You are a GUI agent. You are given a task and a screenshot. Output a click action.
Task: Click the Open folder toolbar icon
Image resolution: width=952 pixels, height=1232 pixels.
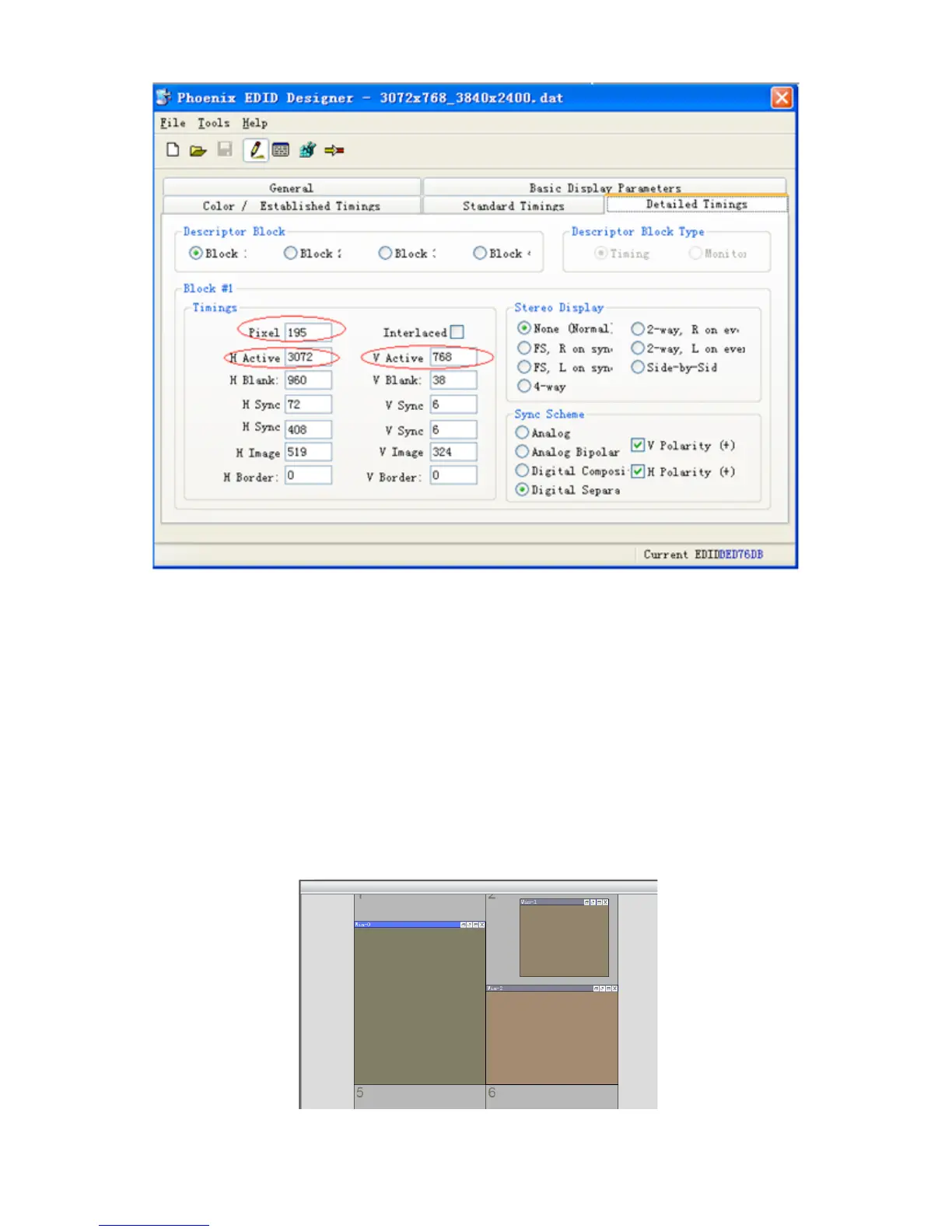[198, 150]
